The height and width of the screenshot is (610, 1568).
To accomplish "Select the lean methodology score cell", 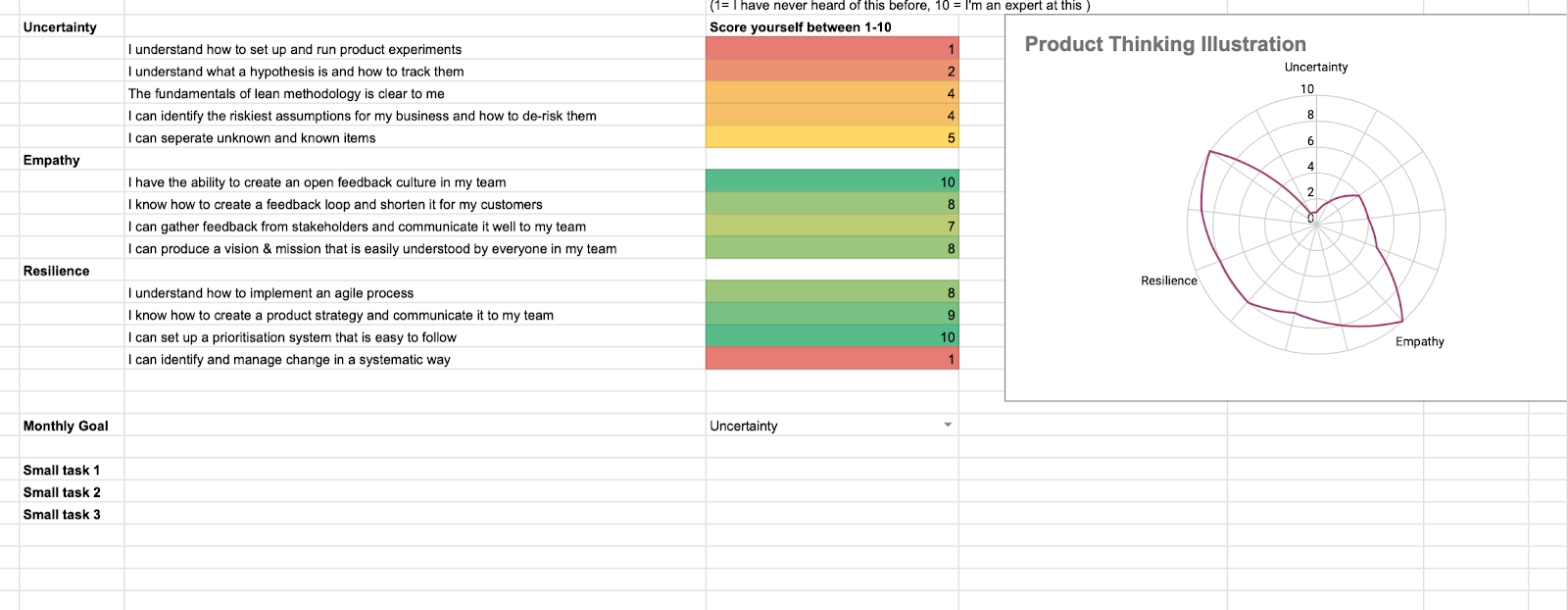I will [x=832, y=93].
